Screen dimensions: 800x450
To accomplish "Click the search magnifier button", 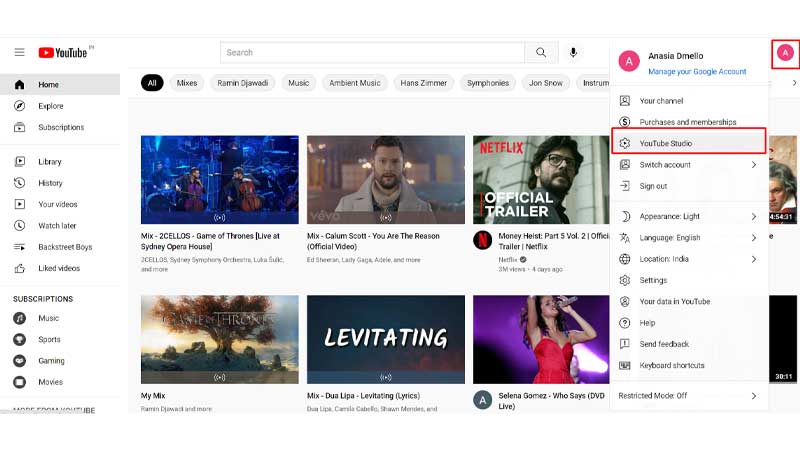I will point(541,52).
